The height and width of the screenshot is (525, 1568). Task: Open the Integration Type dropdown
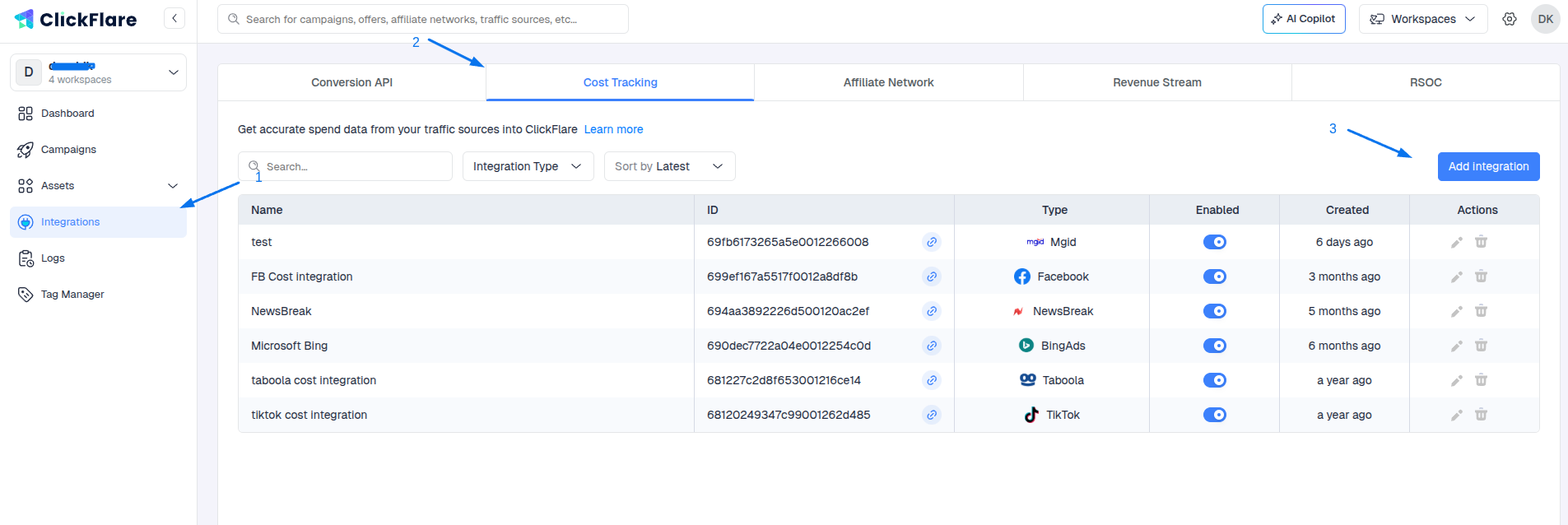tap(528, 166)
